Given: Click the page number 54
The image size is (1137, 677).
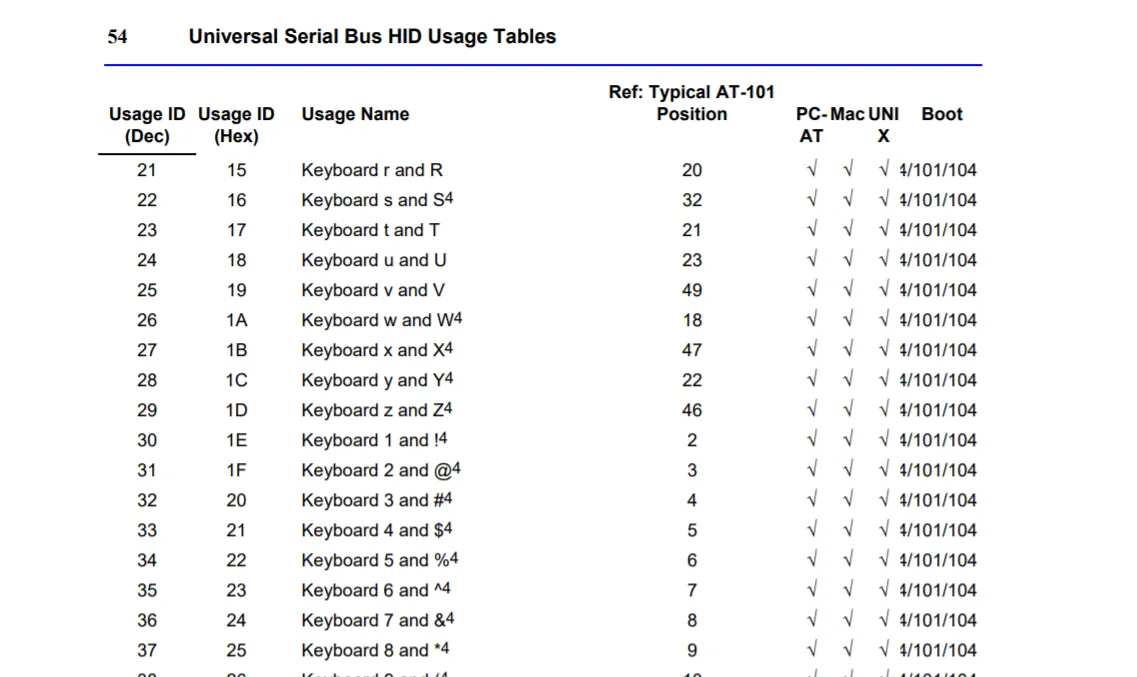Looking at the screenshot, I should (x=118, y=37).
